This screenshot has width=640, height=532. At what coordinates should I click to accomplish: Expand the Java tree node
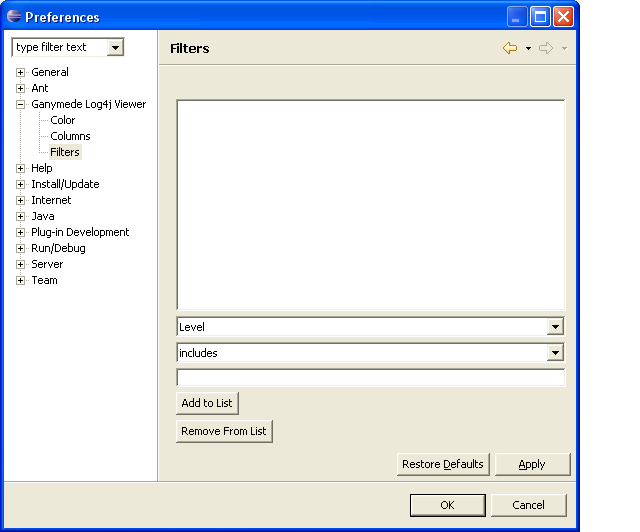[20, 216]
